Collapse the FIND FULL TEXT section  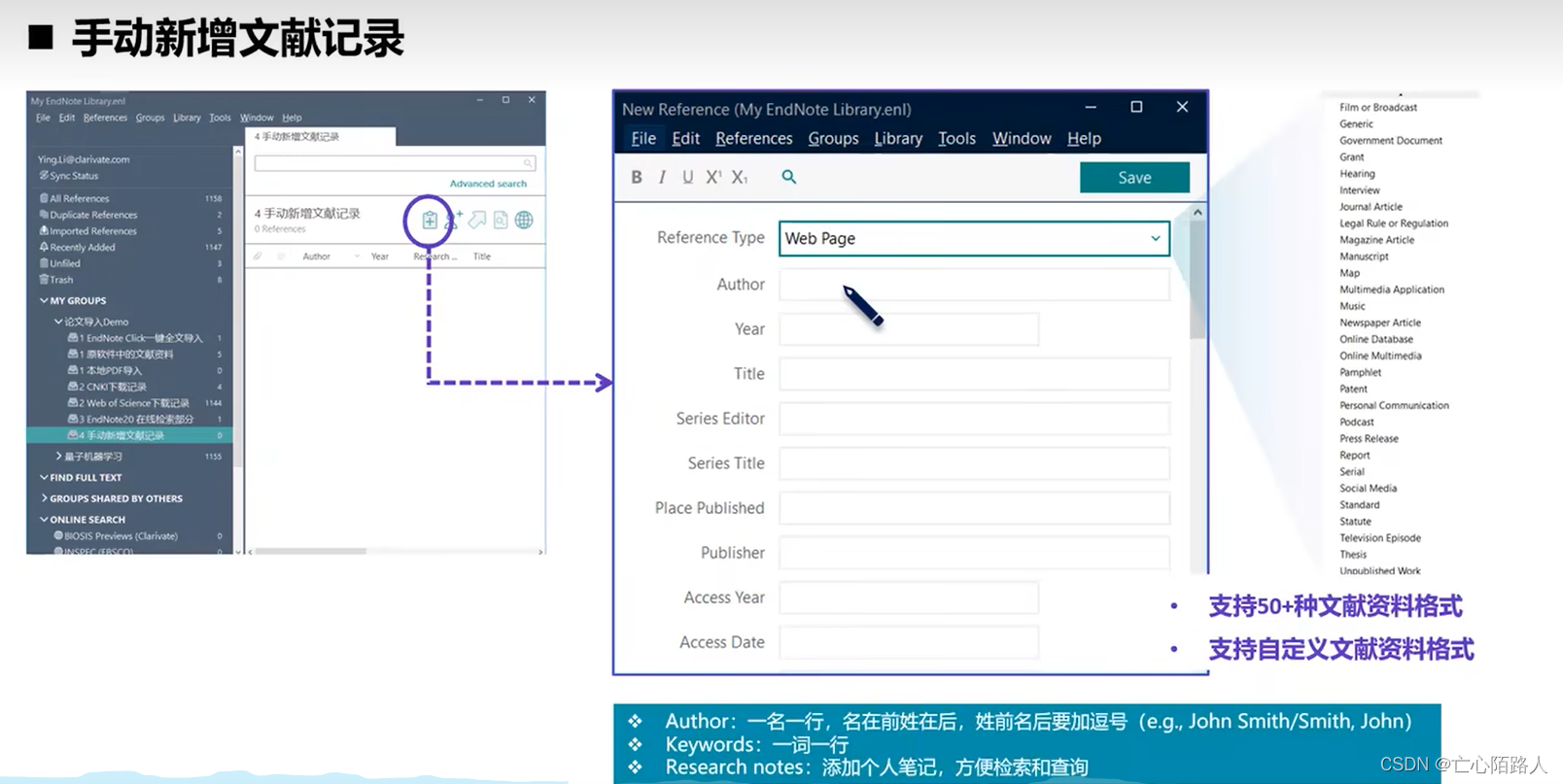[44, 478]
